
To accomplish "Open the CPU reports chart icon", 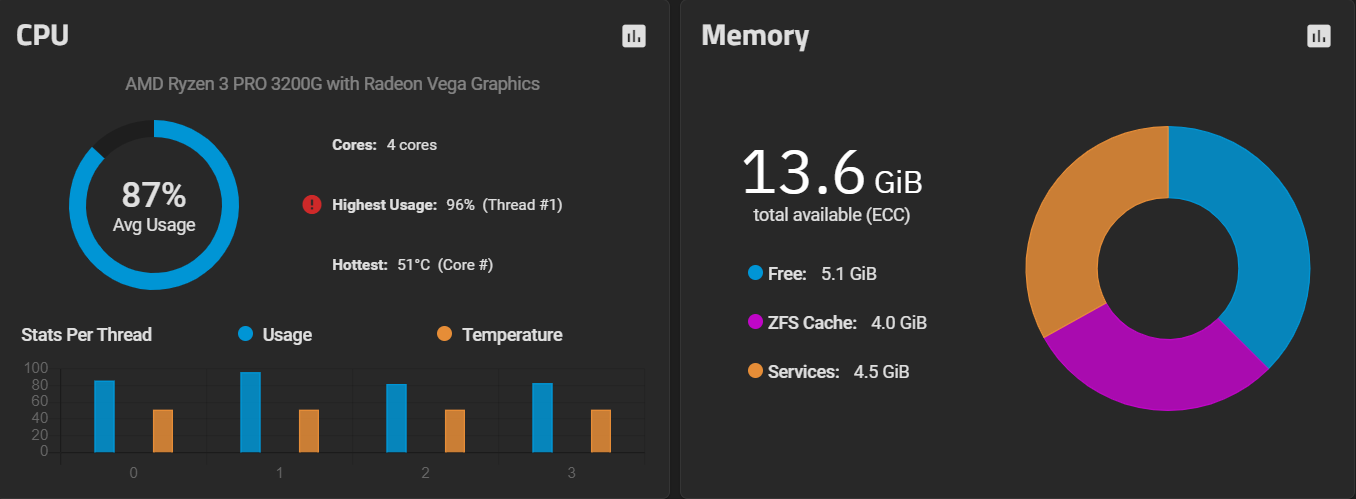I will pyautogui.click(x=634, y=36).
